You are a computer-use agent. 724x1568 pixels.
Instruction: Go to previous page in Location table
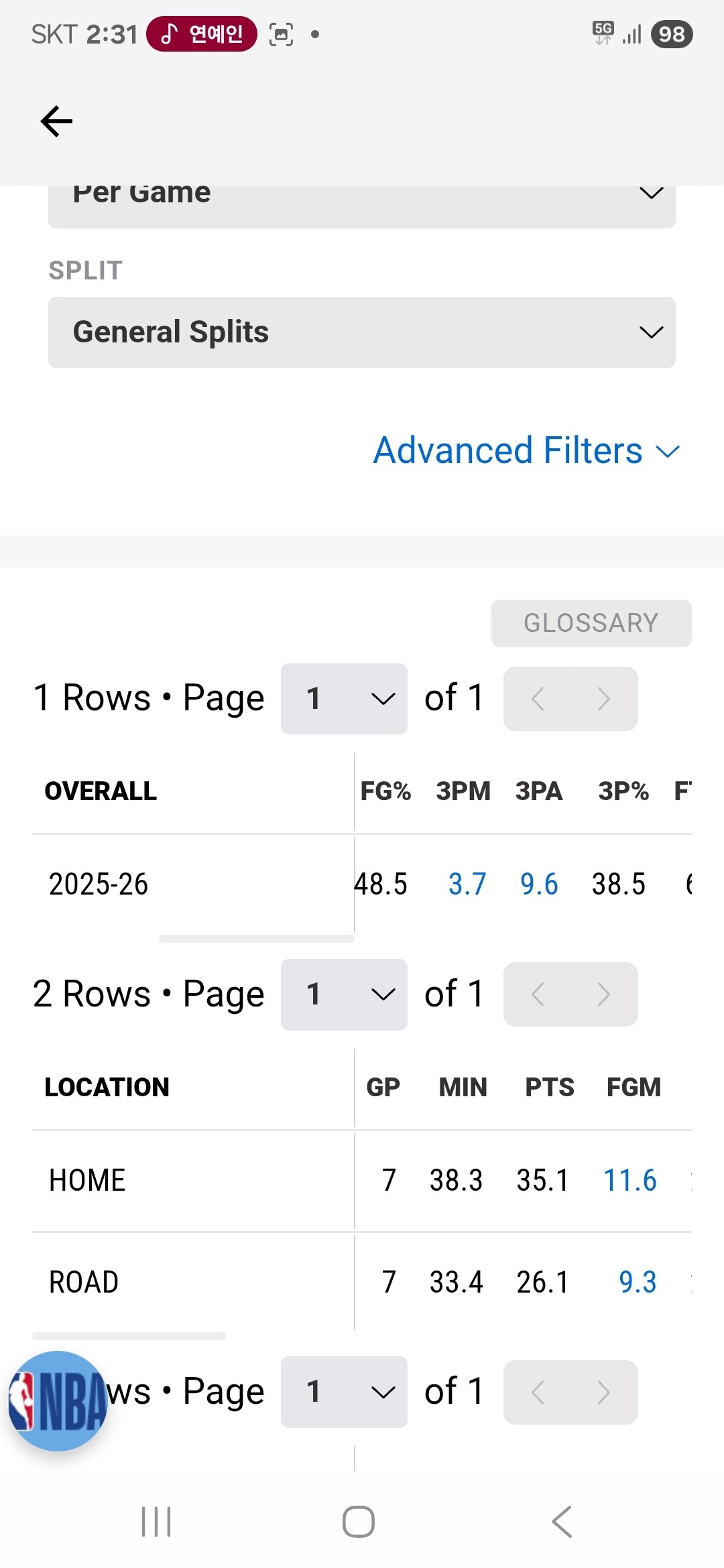(x=537, y=994)
